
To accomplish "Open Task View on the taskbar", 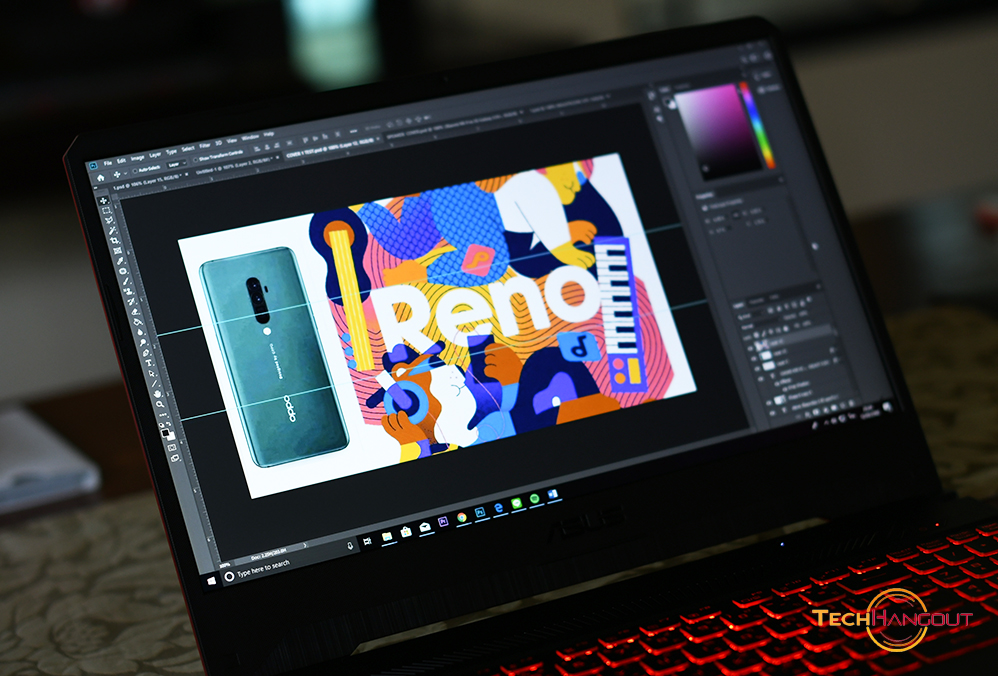I will pyautogui.click(x=367, y=541).
